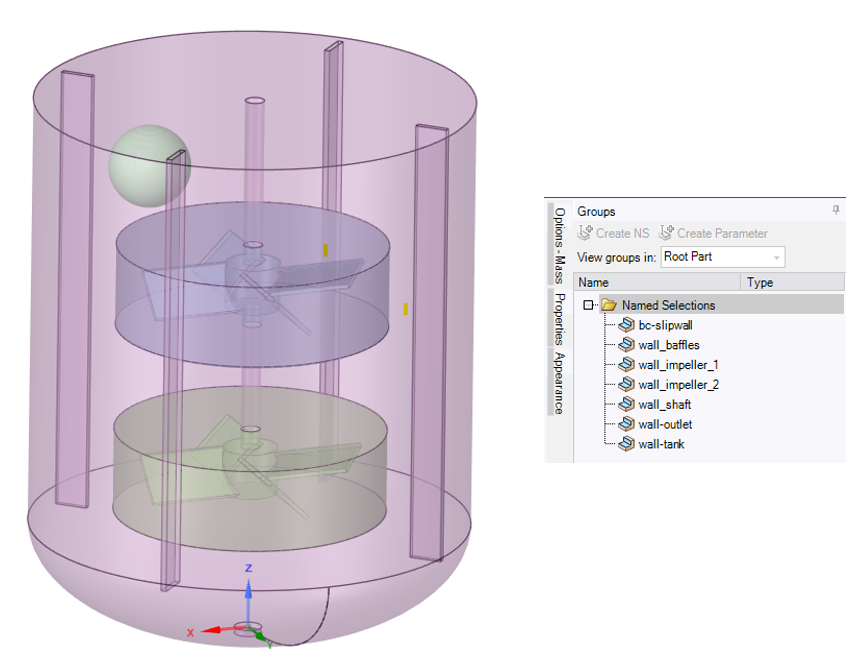Click the bc-slipwall named selection icon
This screenshot has height=670, width=857.
click(626, 325)
